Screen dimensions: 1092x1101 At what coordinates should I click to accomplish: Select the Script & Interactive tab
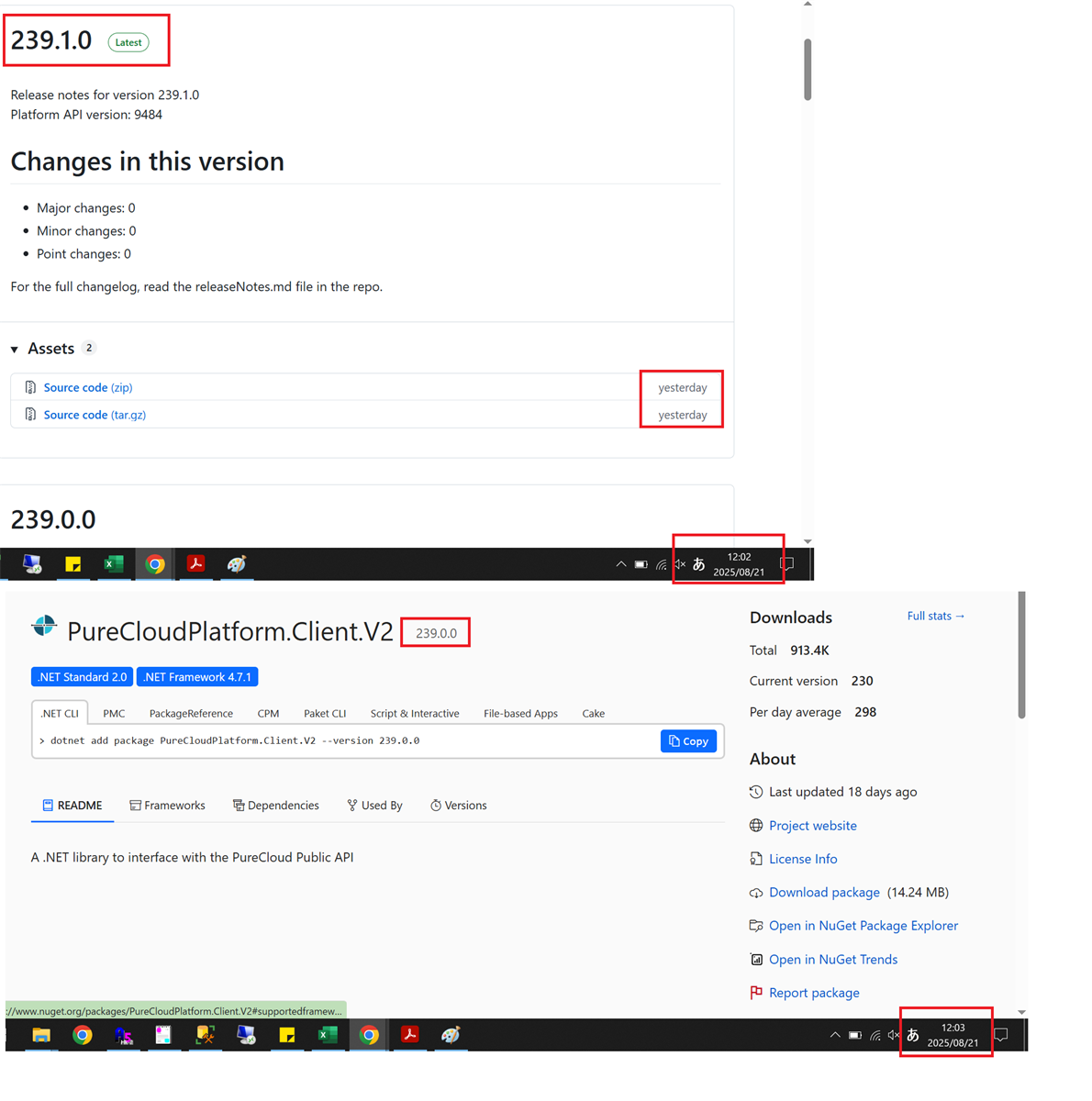coord(415,713)
